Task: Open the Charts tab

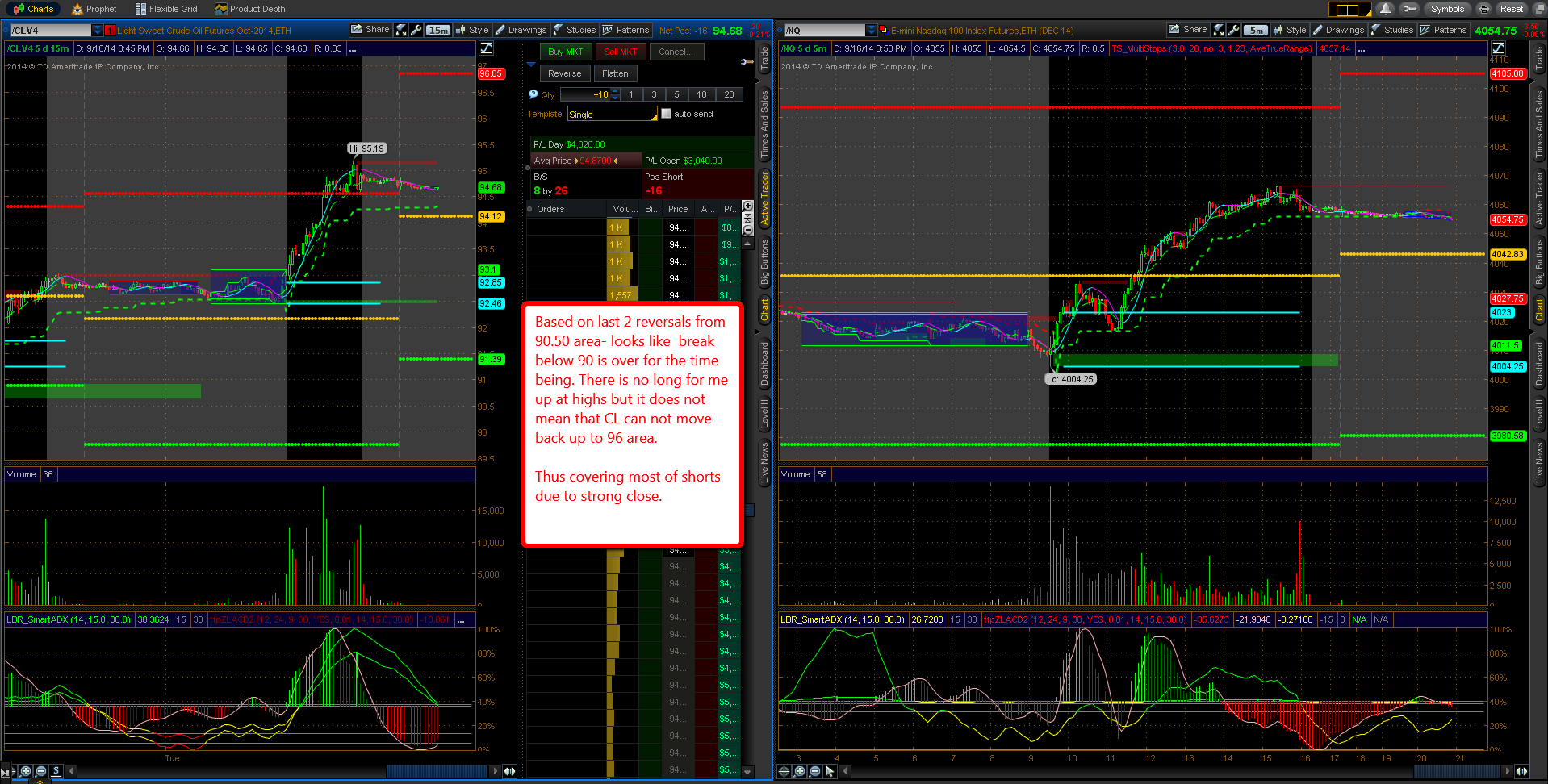Action: pyautogui.click(x=33, y=9)
